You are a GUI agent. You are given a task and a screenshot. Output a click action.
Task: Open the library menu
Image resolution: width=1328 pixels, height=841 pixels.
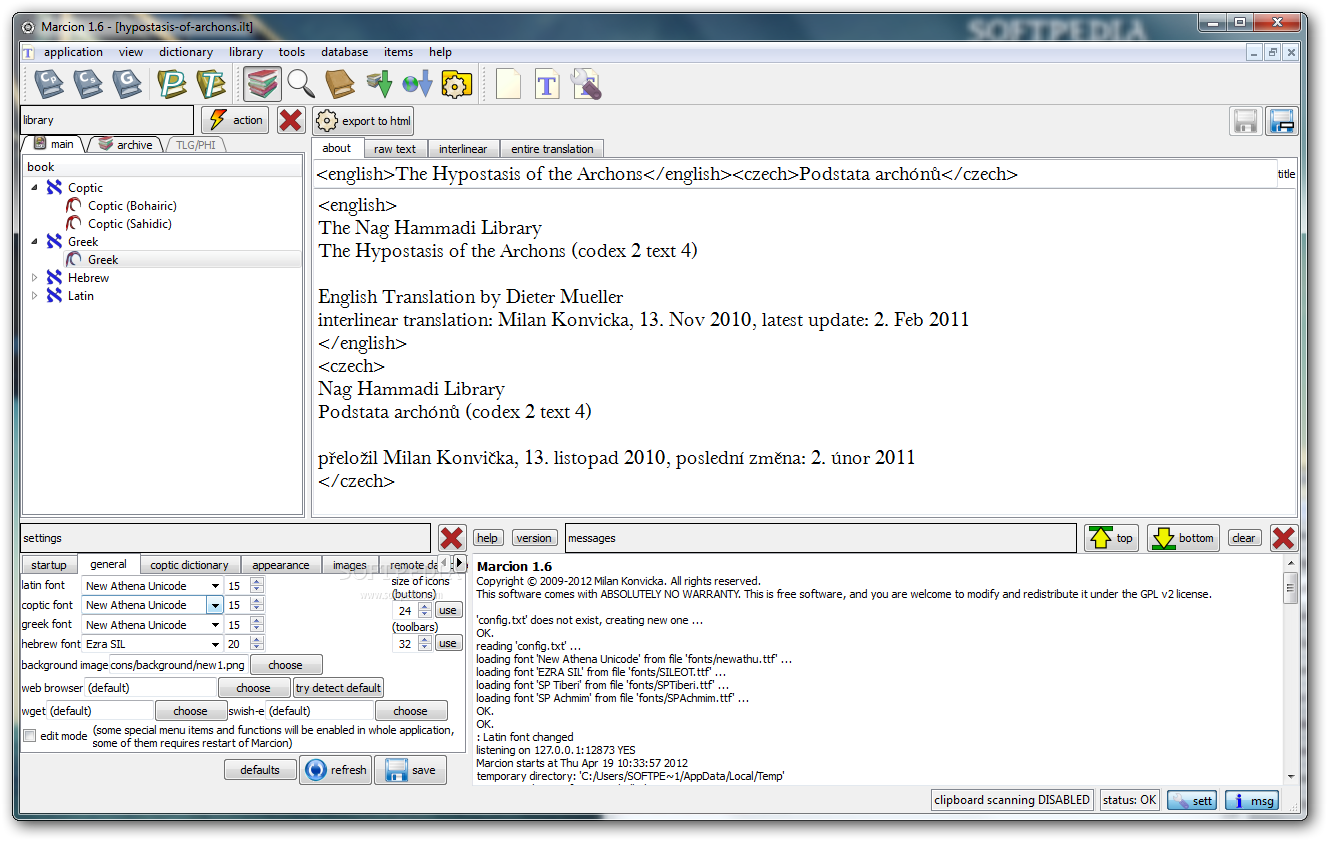click(245, 52)
